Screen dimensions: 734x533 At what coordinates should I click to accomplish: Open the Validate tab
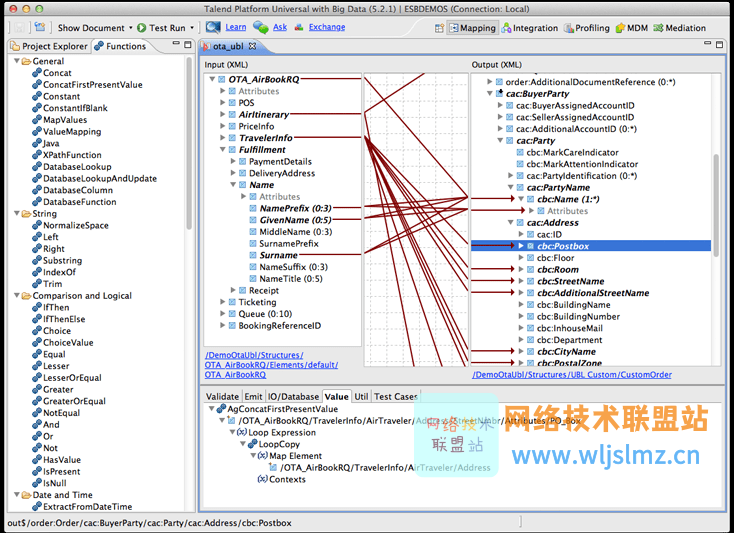tap(222, 396)
